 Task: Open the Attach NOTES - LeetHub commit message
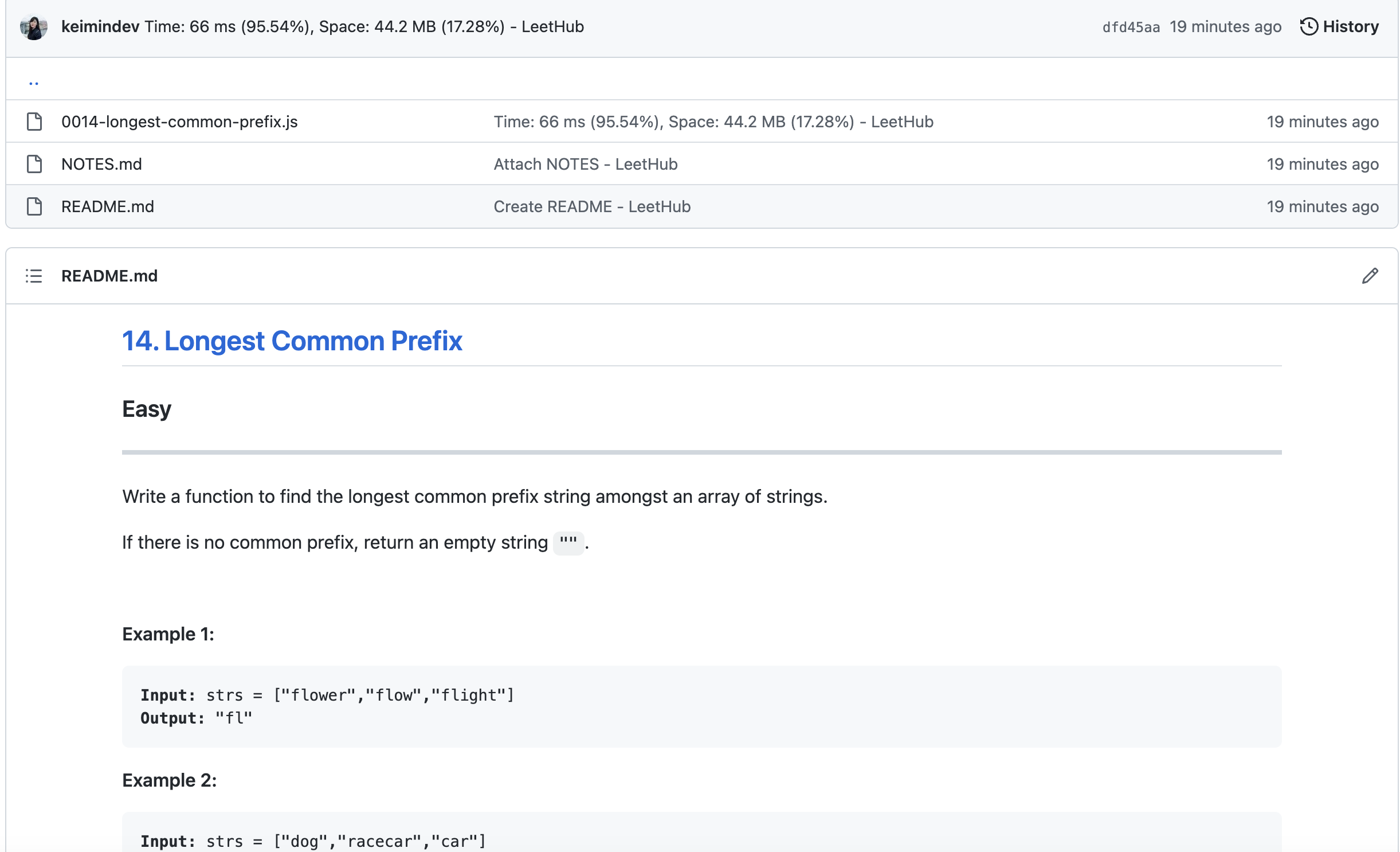tap(585, 164)
